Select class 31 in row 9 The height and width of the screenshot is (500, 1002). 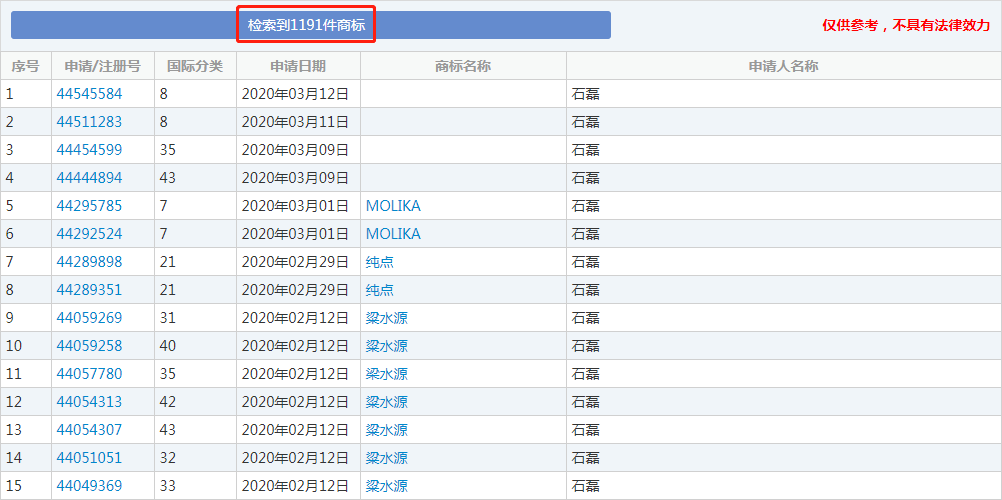[x=167, y=318]
